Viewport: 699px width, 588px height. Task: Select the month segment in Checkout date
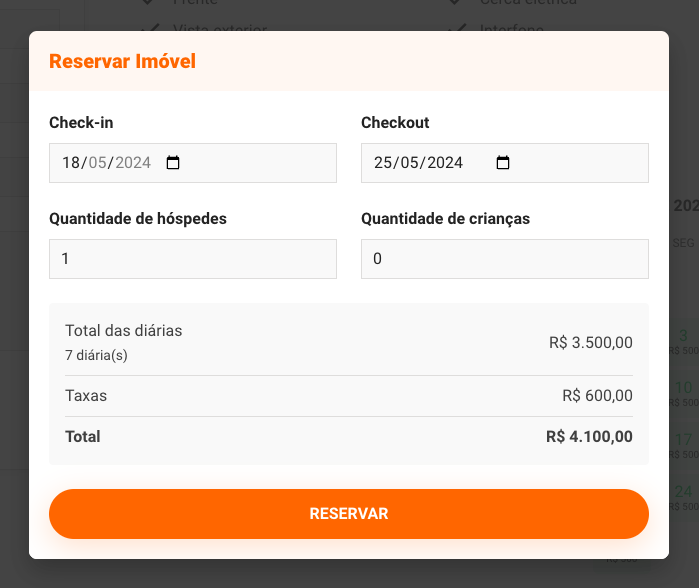point(409,163)
